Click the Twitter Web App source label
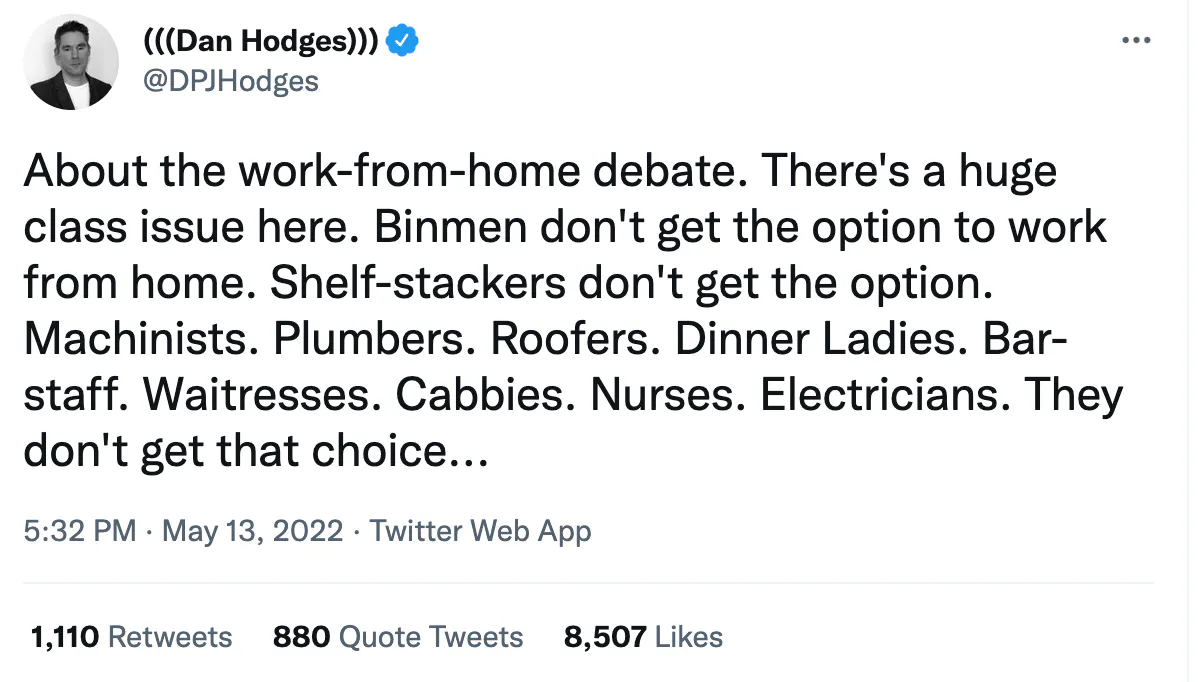1198x682 pixels. coord(481,530)
